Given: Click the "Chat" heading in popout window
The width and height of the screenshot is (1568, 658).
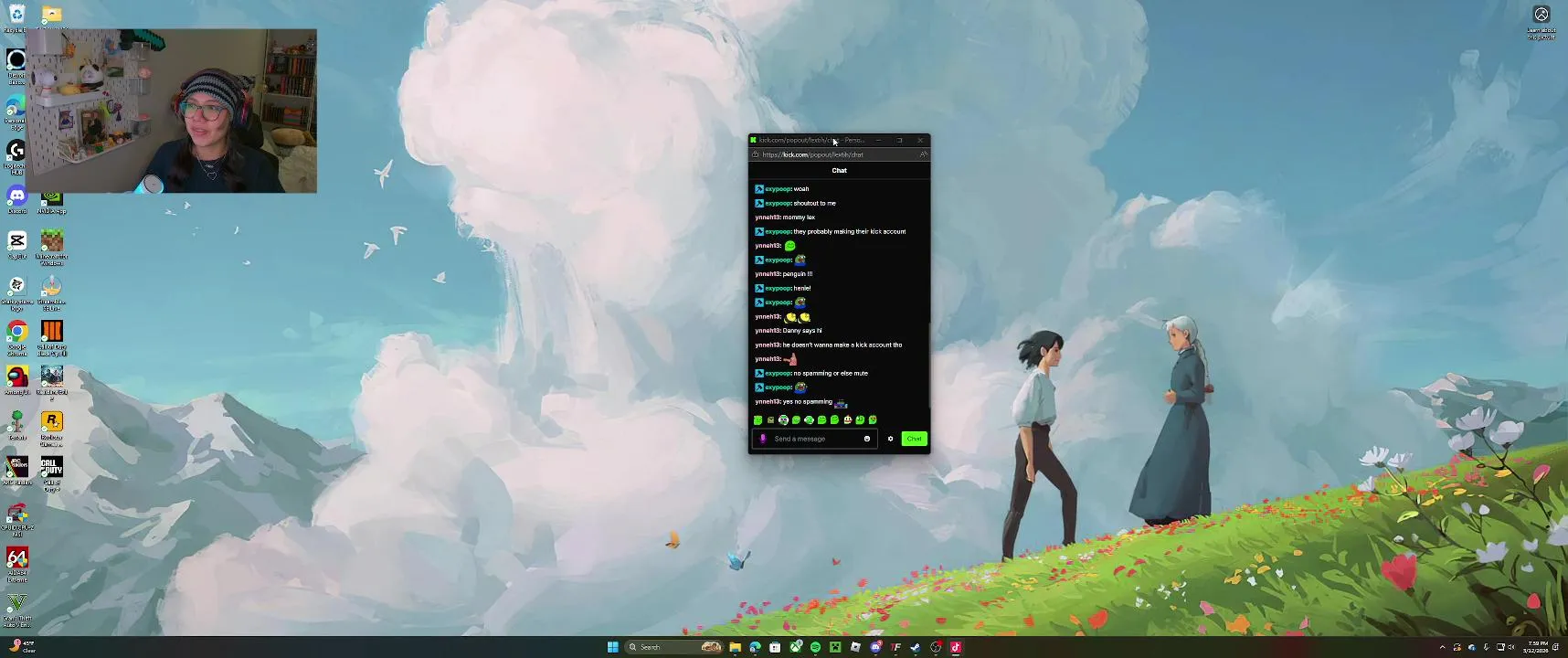Looking at the screenshot, I should click(839, 170).
